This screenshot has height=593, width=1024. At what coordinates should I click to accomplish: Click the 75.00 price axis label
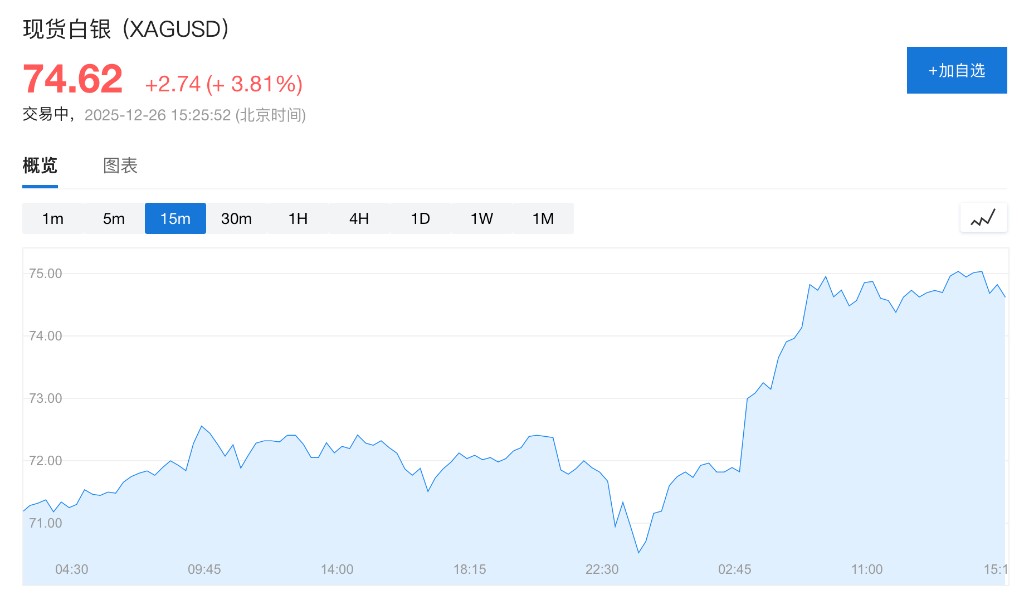pos(46,273)
